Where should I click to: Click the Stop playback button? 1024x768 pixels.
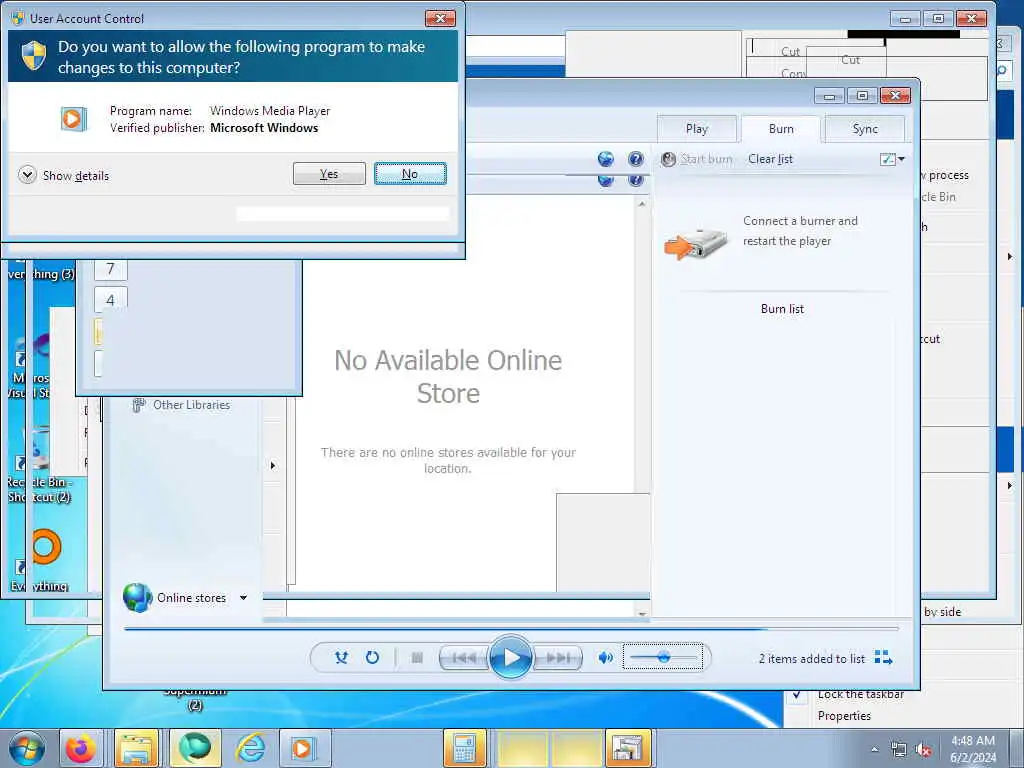(x=417, y=658)
